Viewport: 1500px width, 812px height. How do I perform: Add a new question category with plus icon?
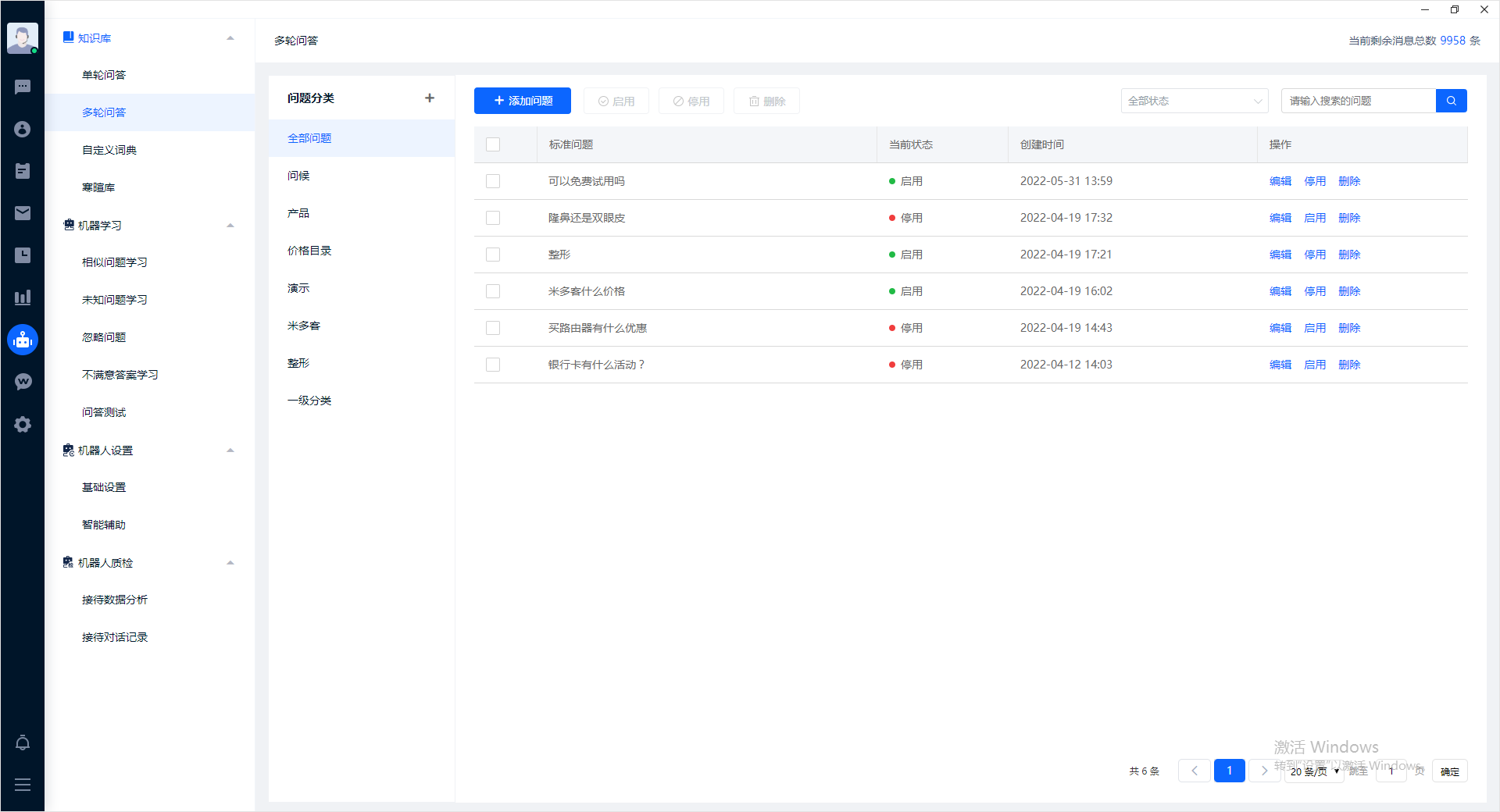430,98
